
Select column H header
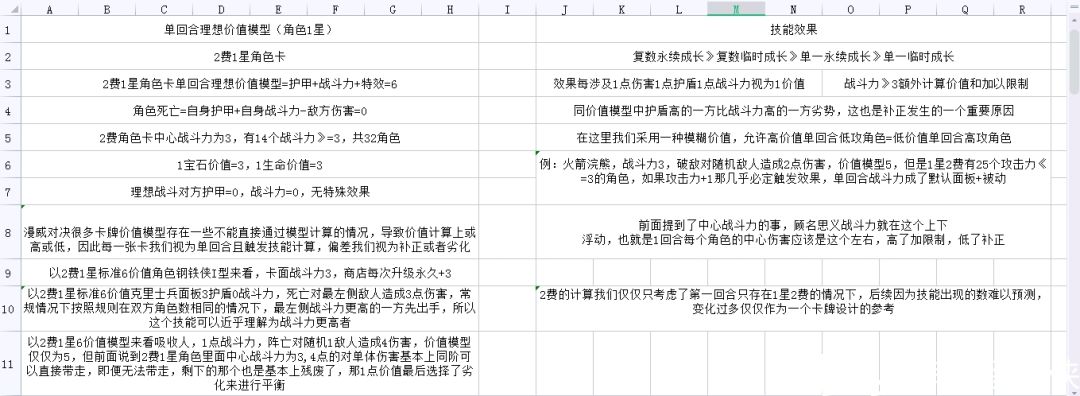(450, 9)
